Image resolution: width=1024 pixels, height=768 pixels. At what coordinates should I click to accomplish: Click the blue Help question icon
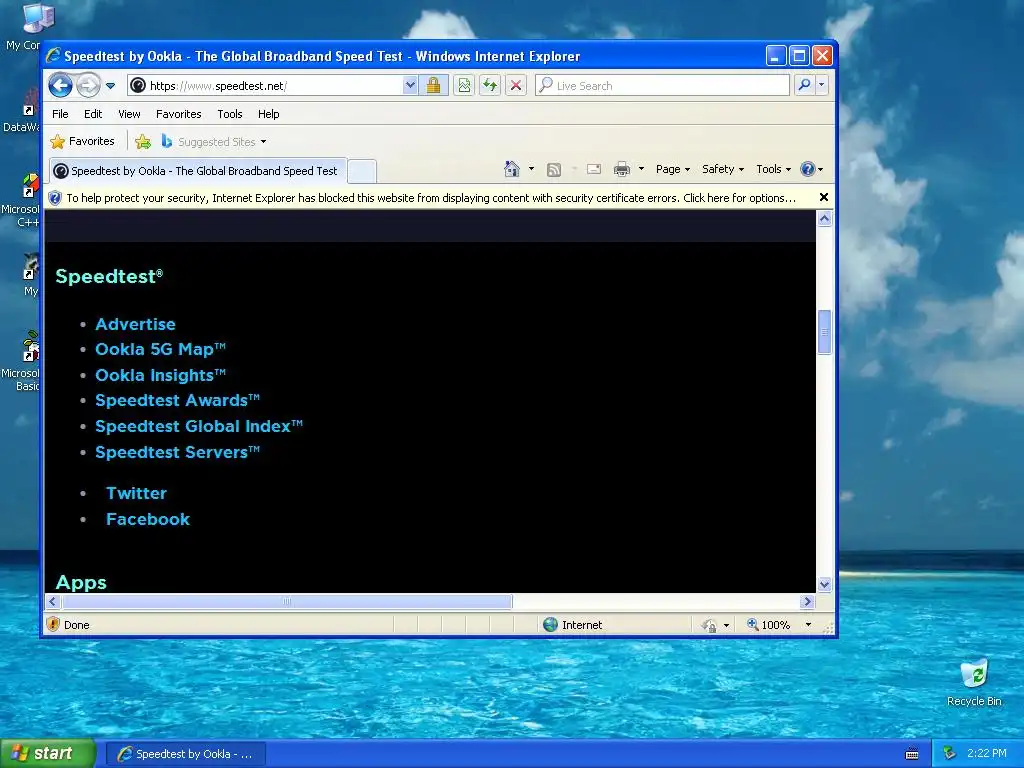click(x=808, y=169)
